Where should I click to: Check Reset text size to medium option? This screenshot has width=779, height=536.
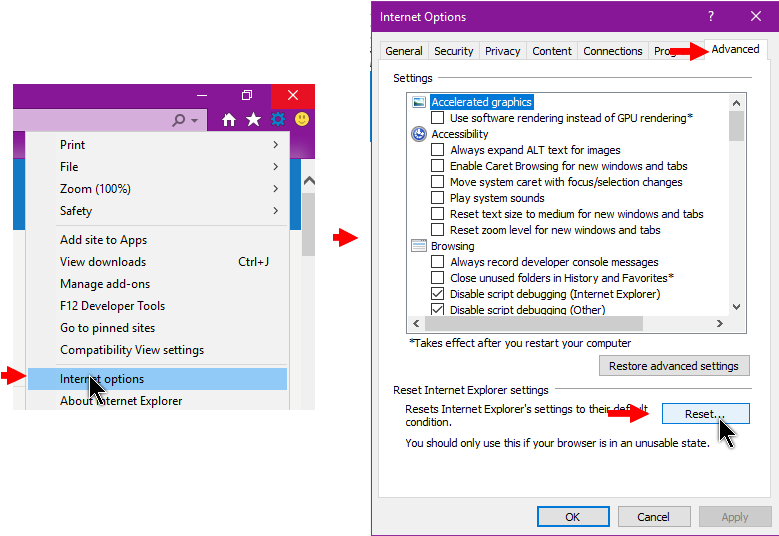pyautogui.click(x=437, y=214)
